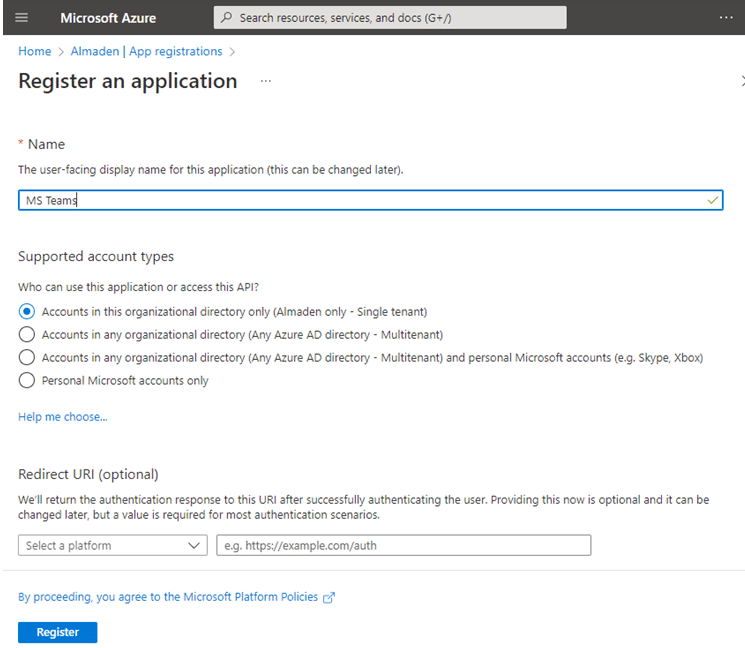The height and width of the screenshot is (648, 745).
Task: Open the Azure portal hamburger menu
Action: click(x=22, y=18)
